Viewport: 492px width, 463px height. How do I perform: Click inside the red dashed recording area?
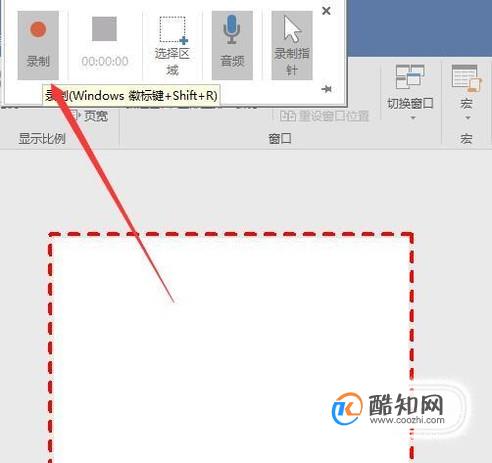click(231, 348)
